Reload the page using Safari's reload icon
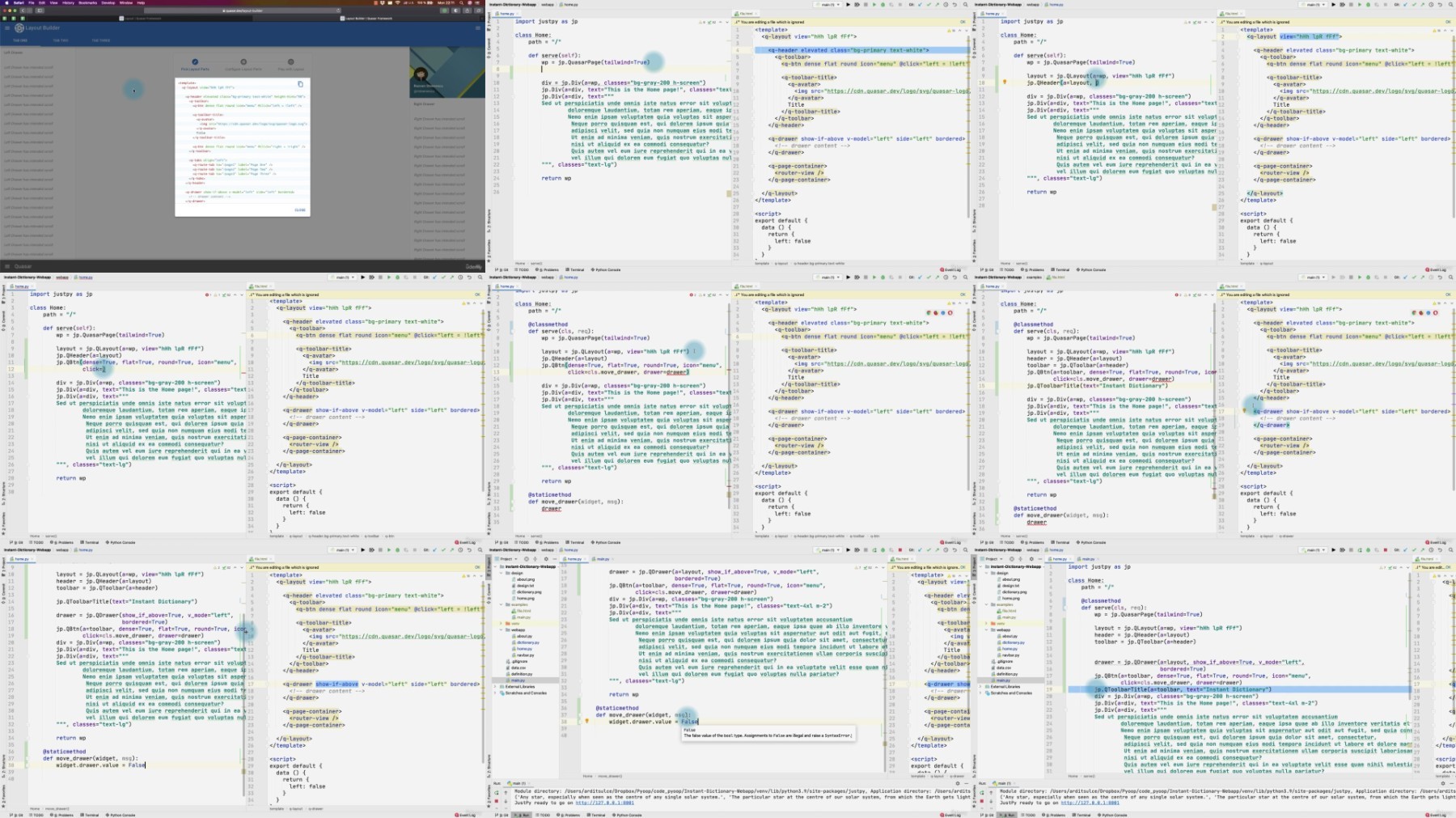The height and width of the screenshot is (818, 1456). [x=338, y=11]
